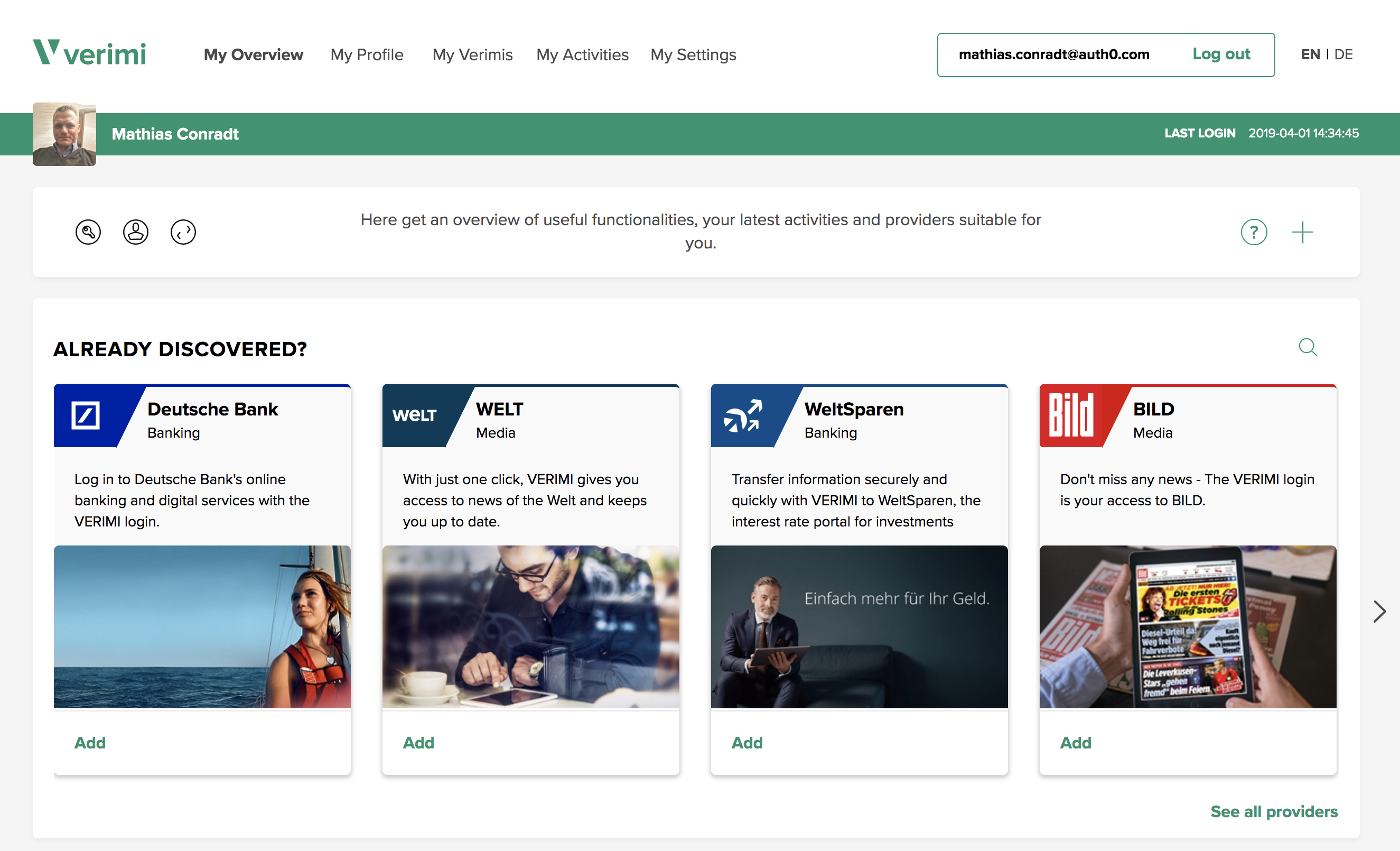The image size is (1400, 851).
Task: Switch language to EN
Action: pyautogui.click(x=1310, y=54)
